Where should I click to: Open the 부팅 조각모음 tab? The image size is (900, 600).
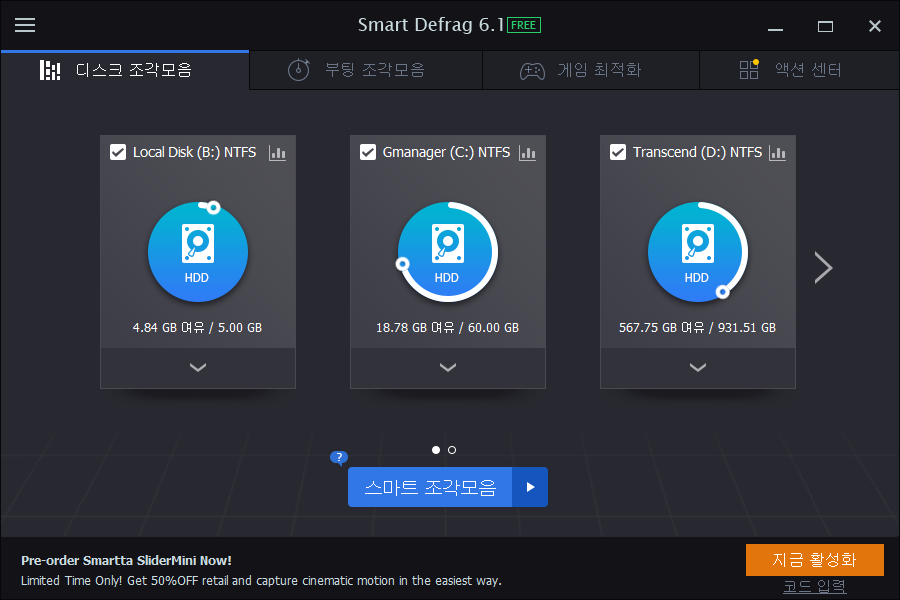pos(366,70)
